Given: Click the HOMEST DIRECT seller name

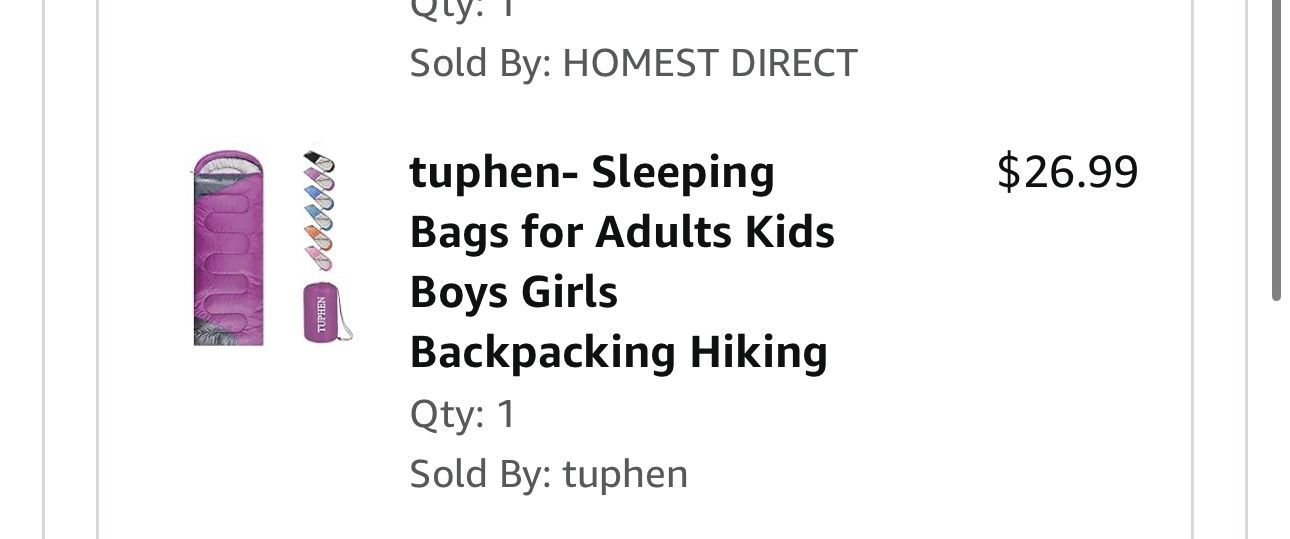Looking at the screenshot, I should pos(710,63).
